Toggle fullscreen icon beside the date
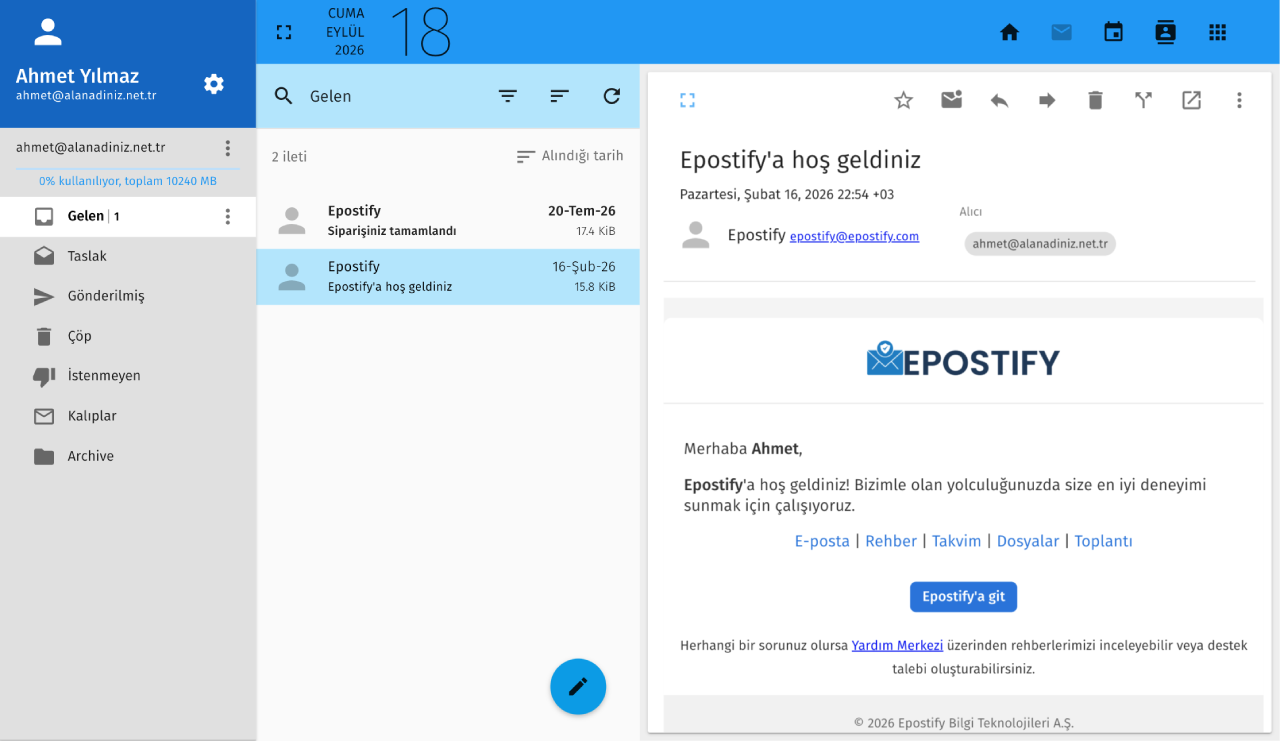Image resolution: width=1280 pixels, height=741 pixels. click(x=284, y=32)
